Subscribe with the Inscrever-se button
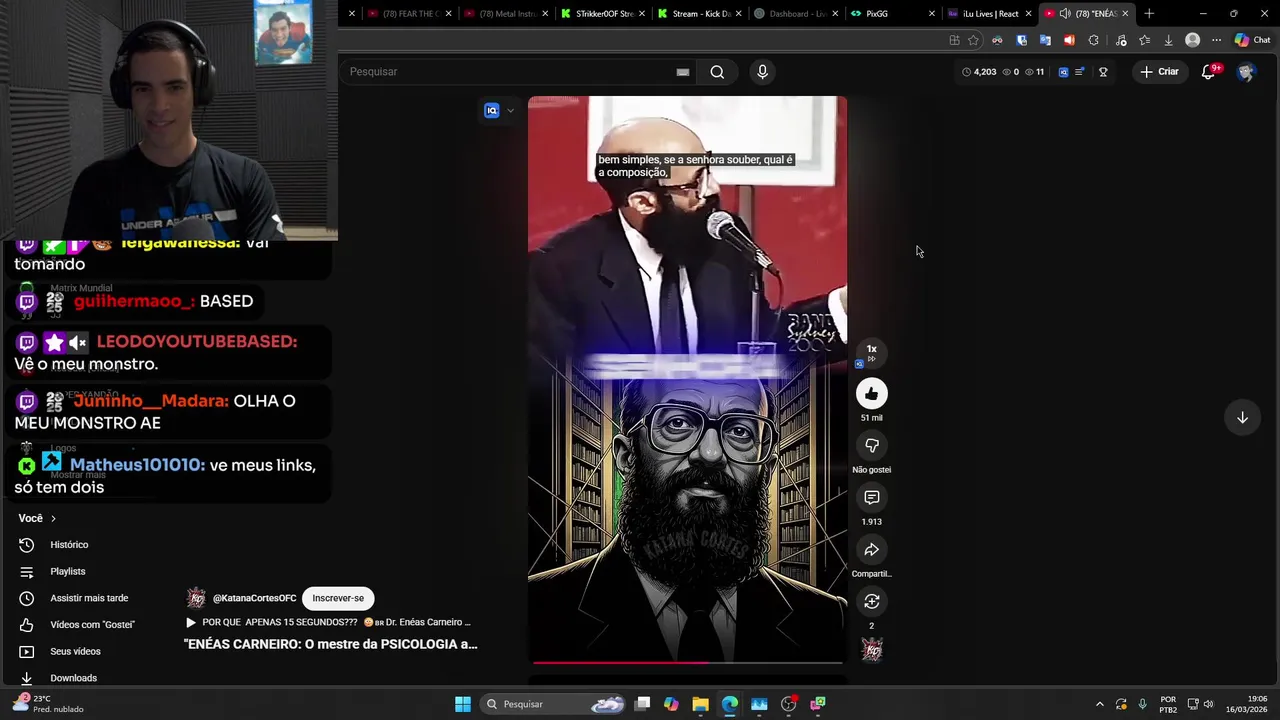 click(338, 598)
